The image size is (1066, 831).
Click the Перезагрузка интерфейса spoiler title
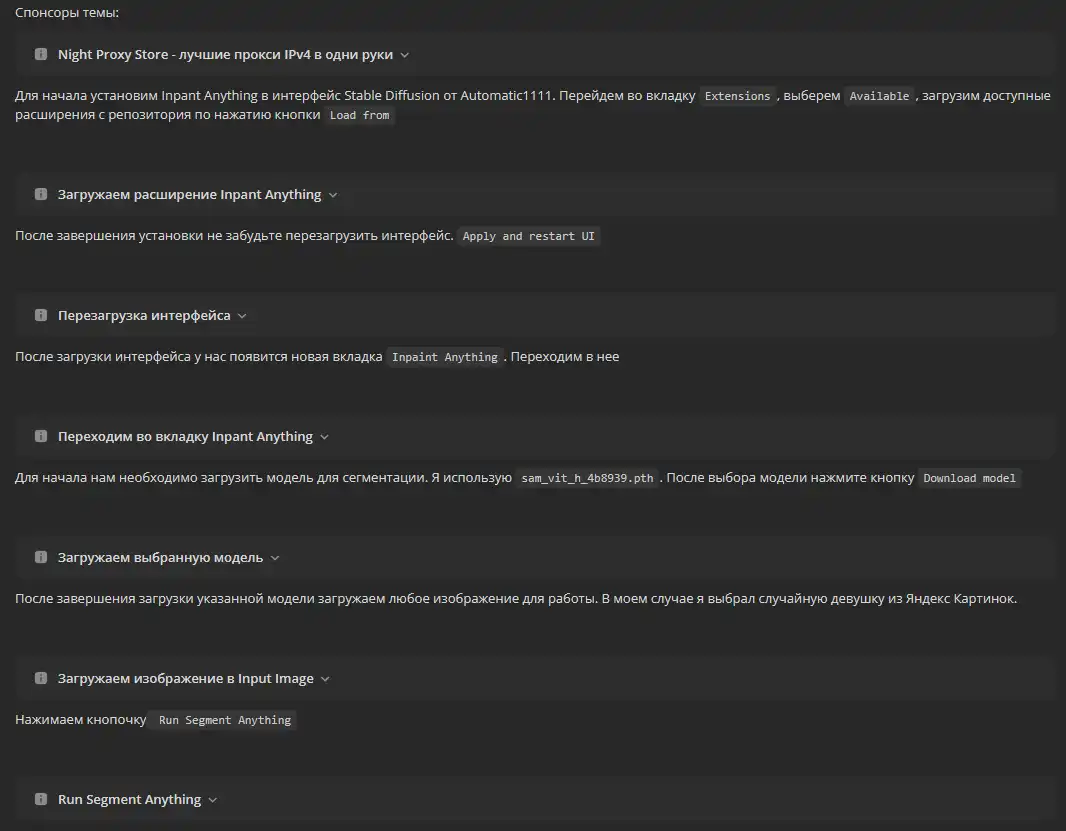tap(144, 316)
